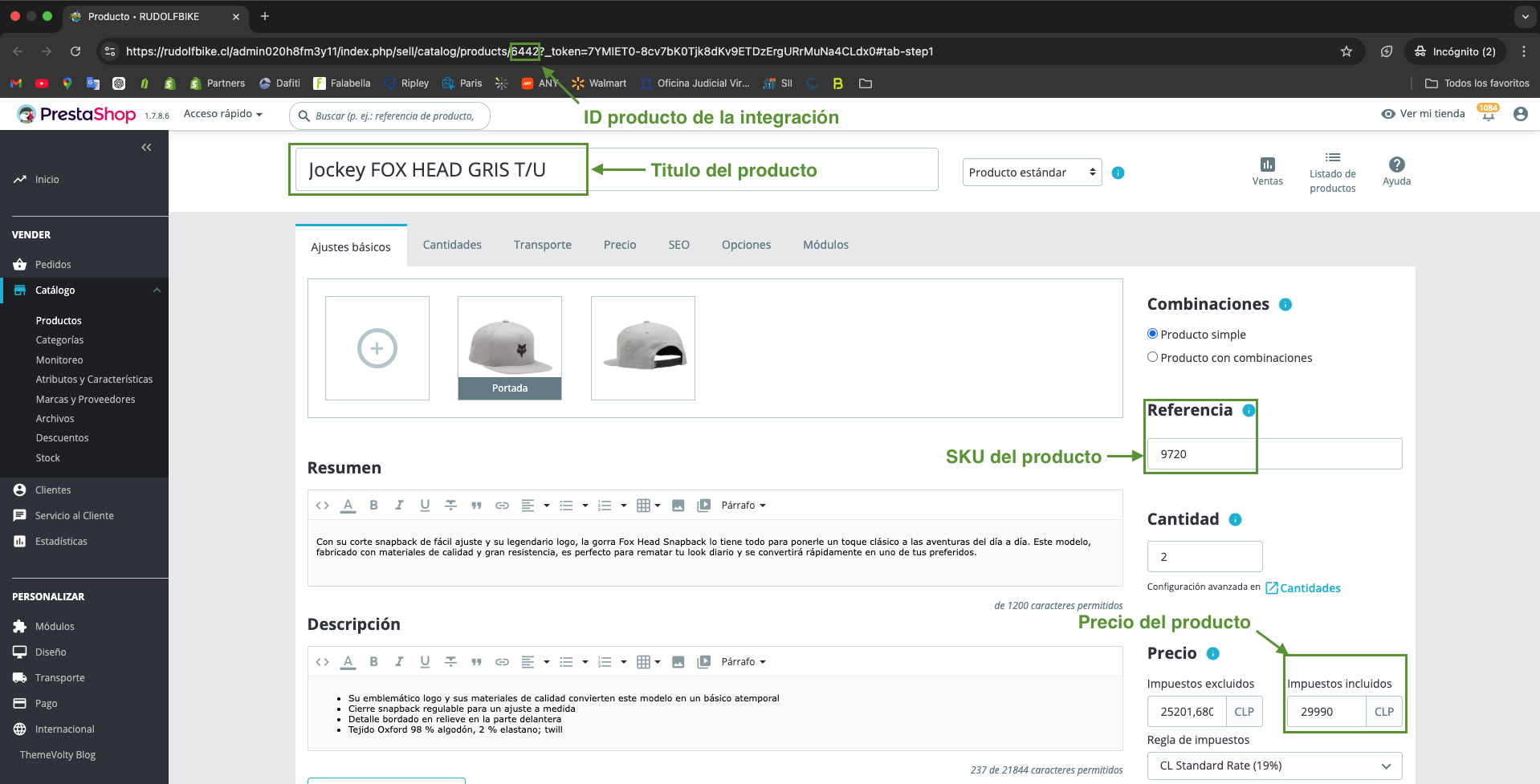Open notifications bell with 1084 badge
1540x784 pixels.
point(1488,113)
